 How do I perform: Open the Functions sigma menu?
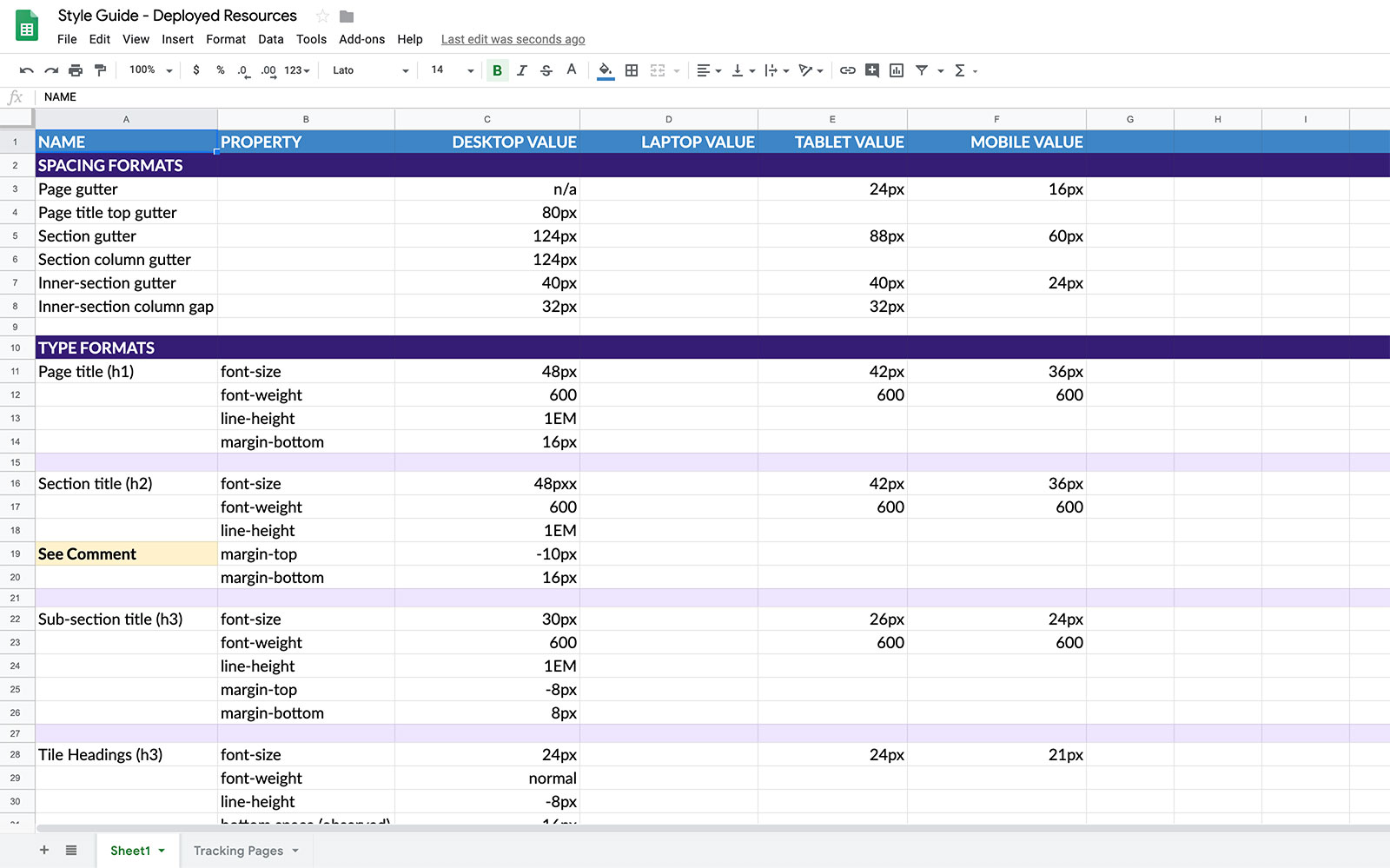pyautogui.click(x=965, y=70)
